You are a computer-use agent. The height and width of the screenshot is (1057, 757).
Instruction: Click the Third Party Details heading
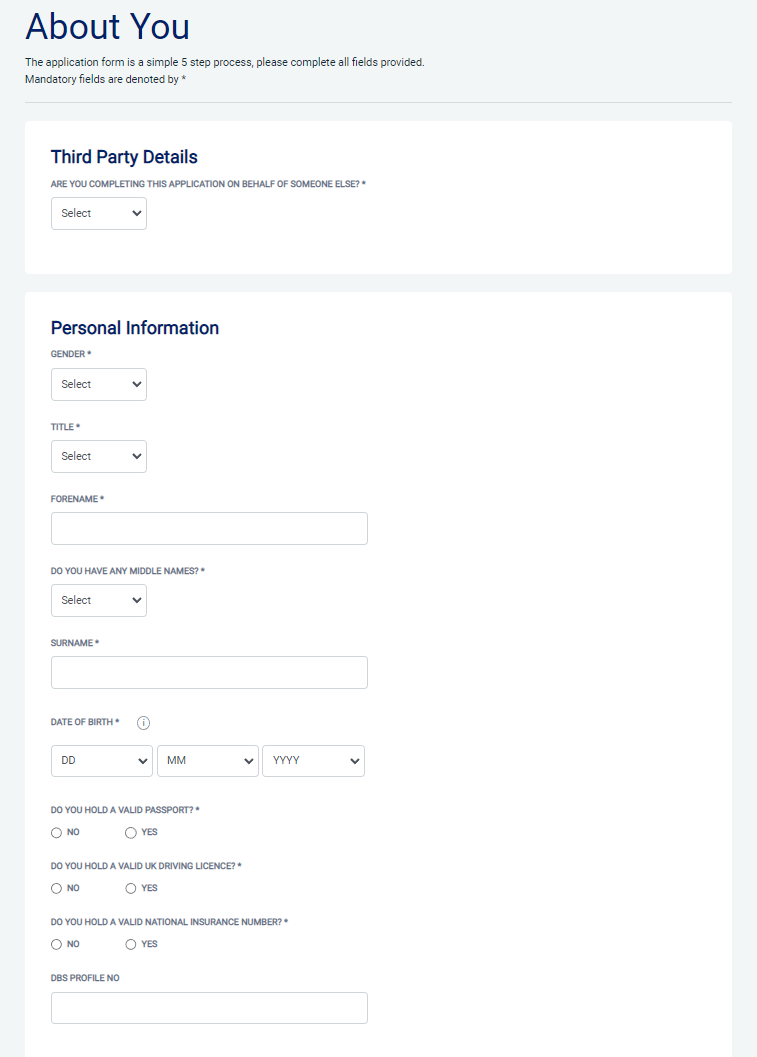(124, 157)
